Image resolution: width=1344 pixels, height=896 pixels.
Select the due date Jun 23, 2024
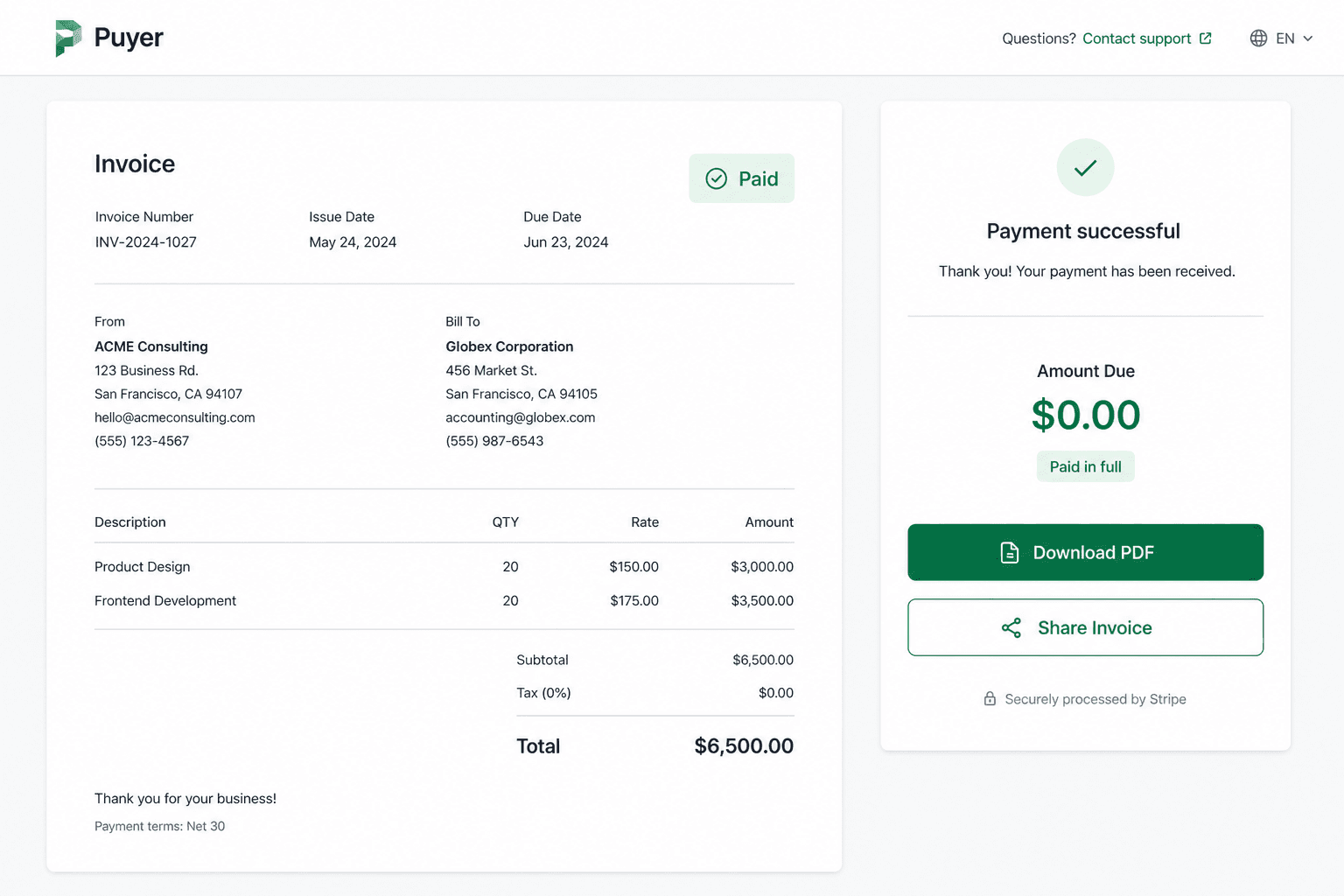click(566, 242)
